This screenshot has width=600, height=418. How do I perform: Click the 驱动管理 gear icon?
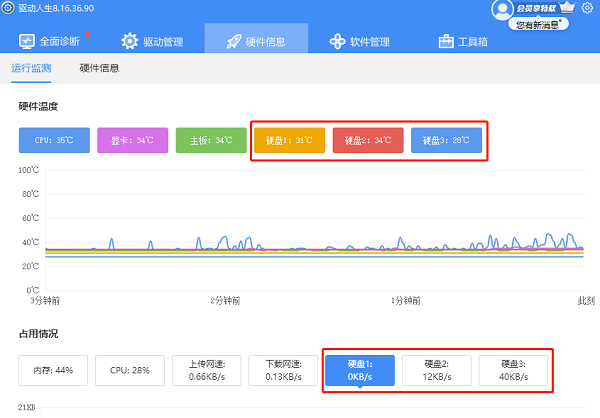[130, 41]
